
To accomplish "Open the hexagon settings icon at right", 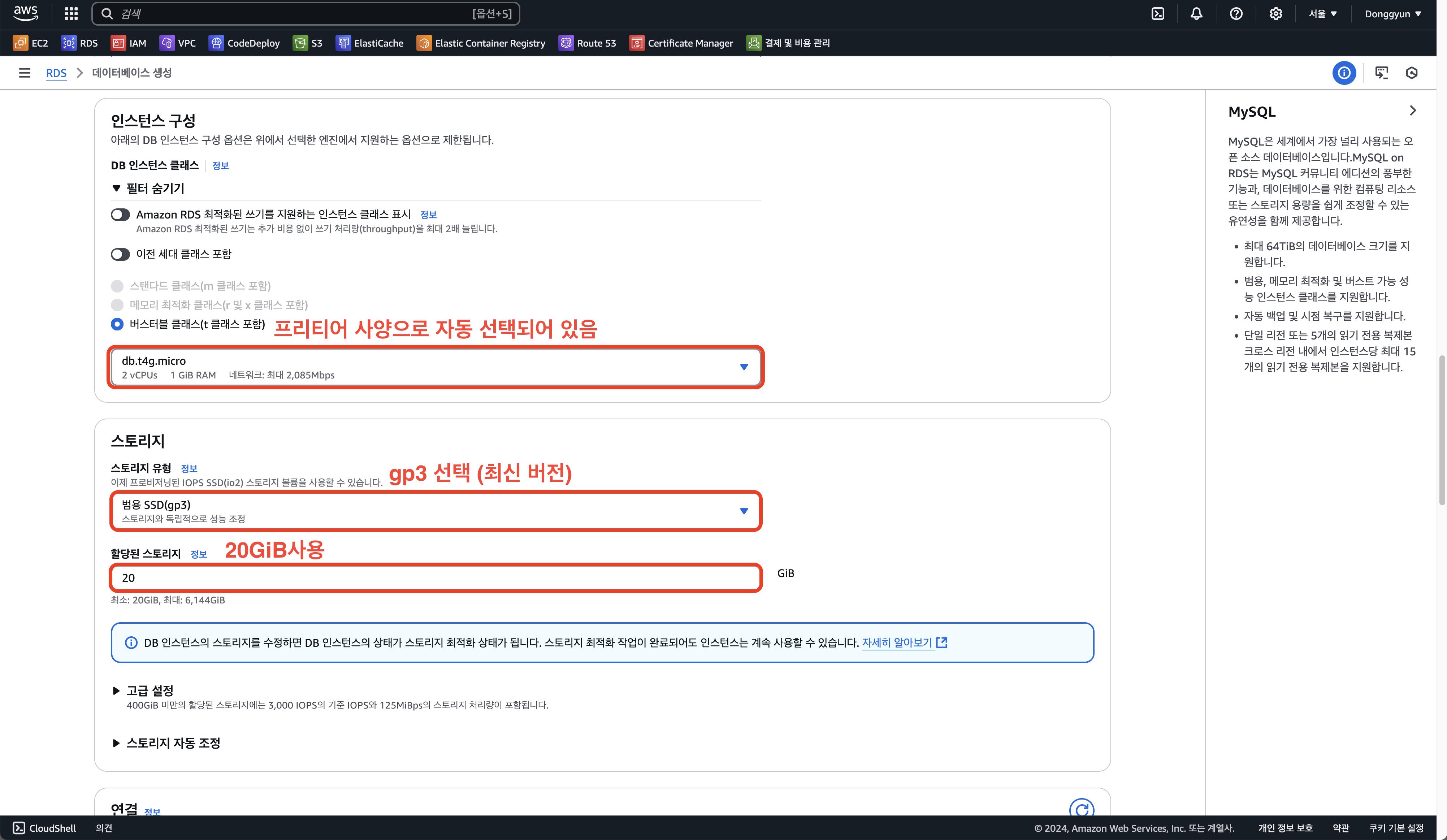I will click(1412, 73).
